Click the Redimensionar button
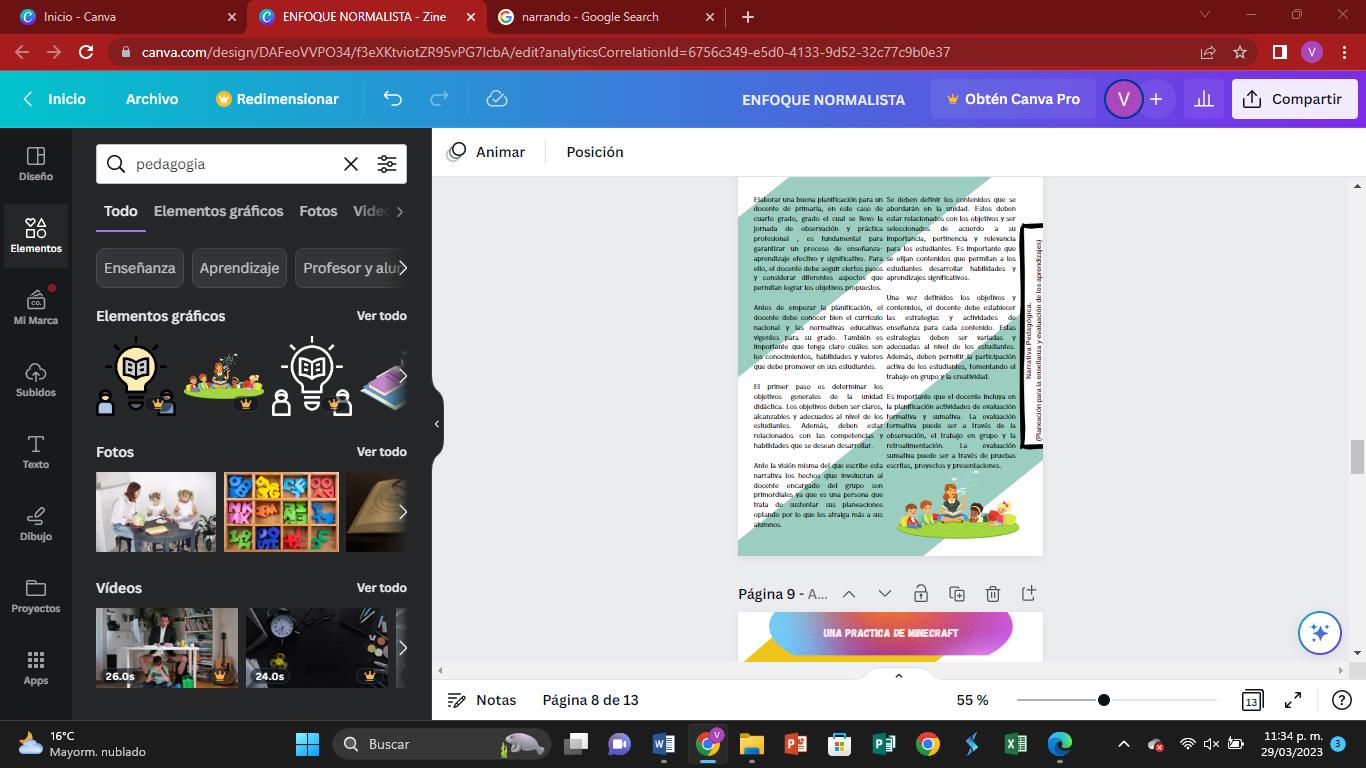 (277, 99)
